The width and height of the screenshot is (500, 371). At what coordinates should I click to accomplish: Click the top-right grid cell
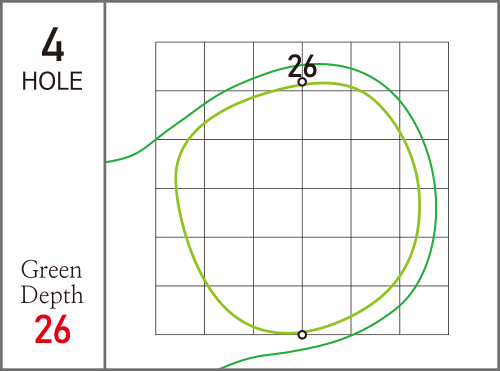point(424,66)
